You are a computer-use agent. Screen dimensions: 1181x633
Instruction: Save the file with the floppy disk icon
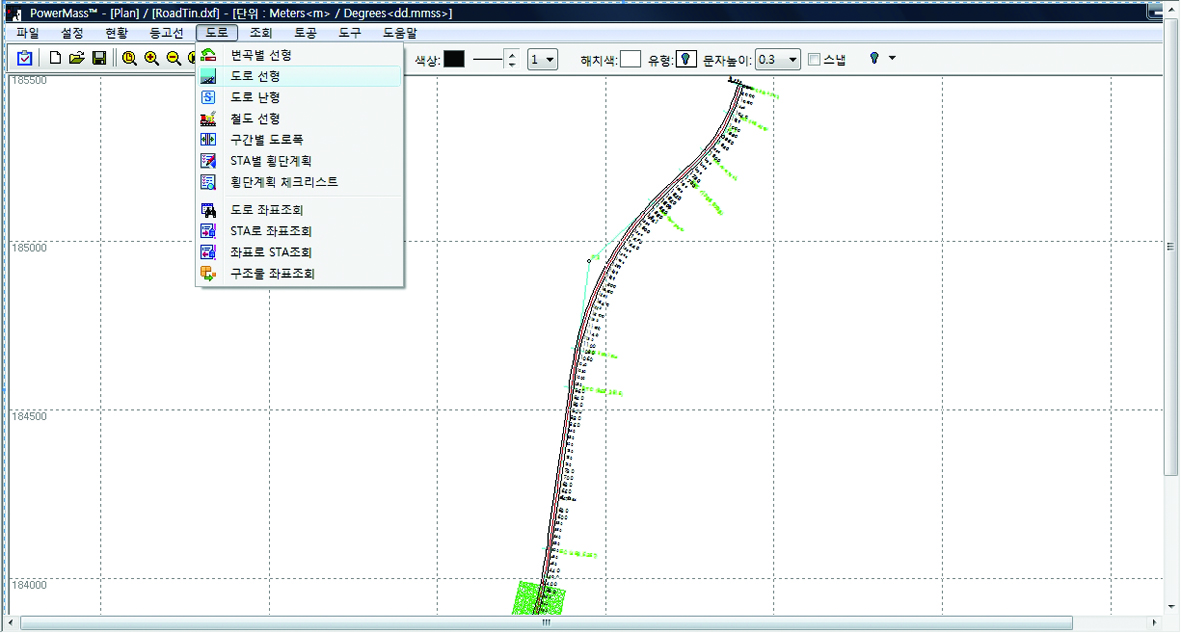99,59
